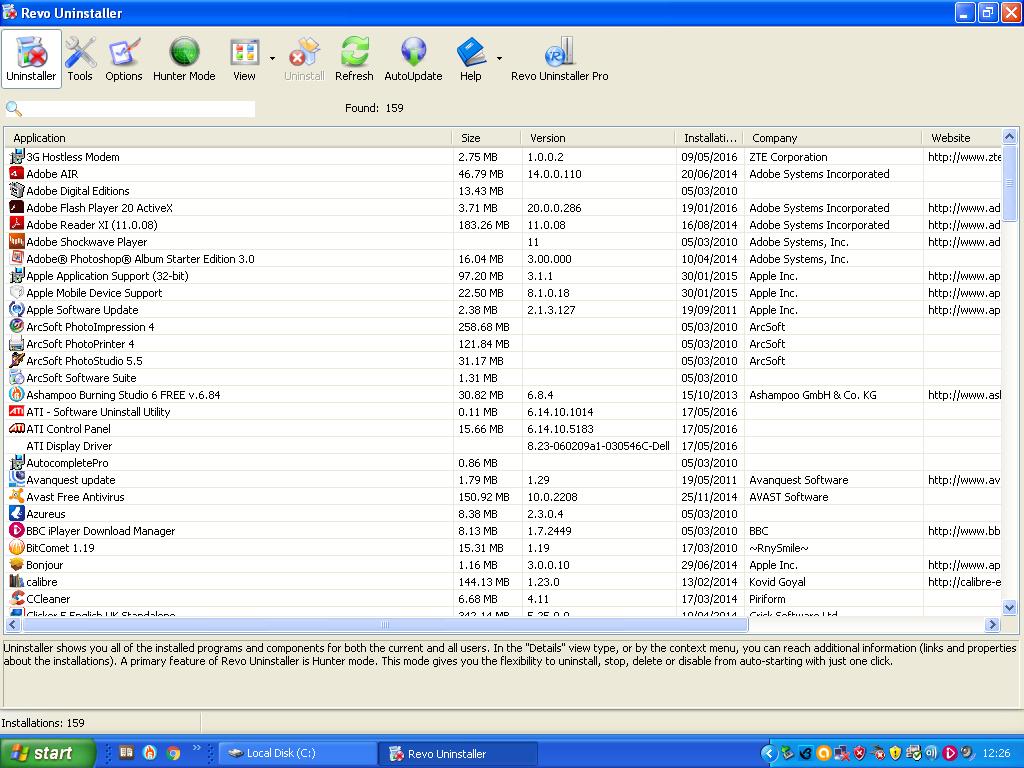Click the calibre program icon
Image resolution: width=1024 pixels, height=768 pixels.
pos(16,581)
